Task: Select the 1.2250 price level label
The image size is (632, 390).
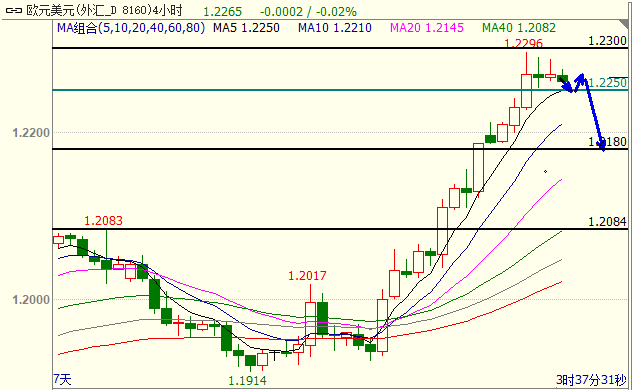Action: coord(608,83)
